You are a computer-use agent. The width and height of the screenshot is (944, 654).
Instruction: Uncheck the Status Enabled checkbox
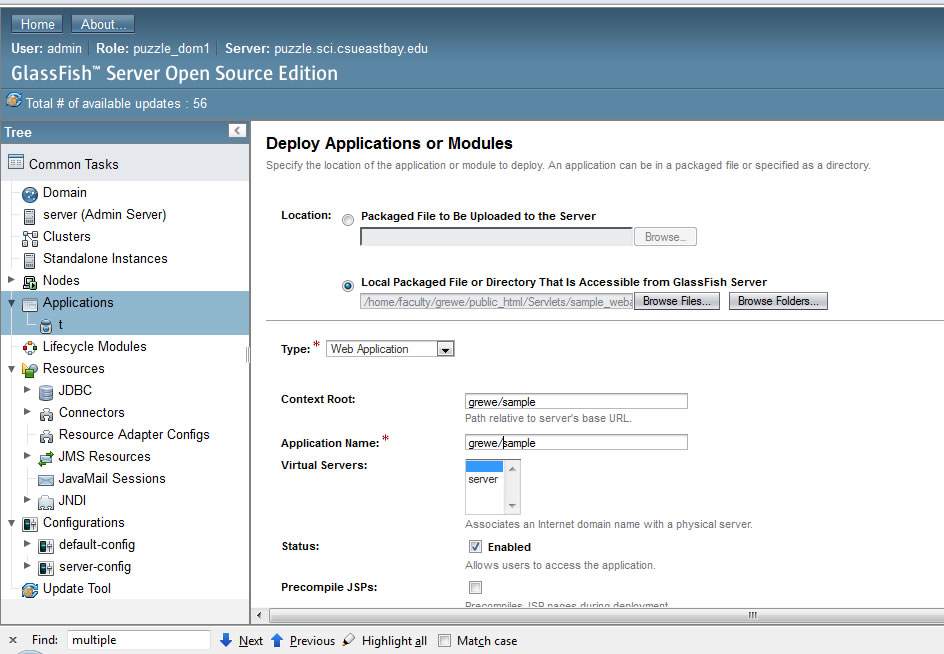(475, 547)
